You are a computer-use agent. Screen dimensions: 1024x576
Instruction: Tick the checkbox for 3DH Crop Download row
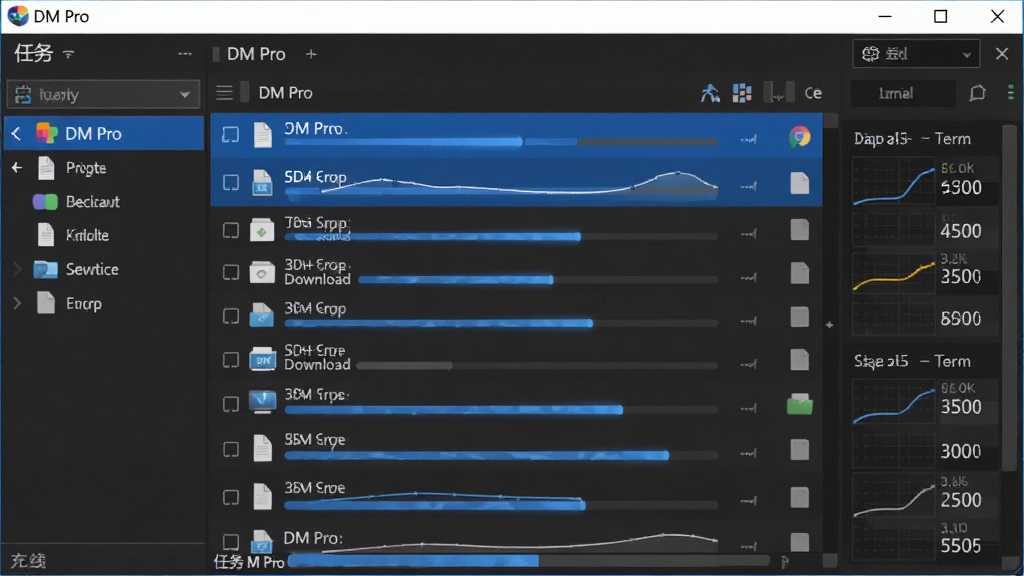[231, 272]
